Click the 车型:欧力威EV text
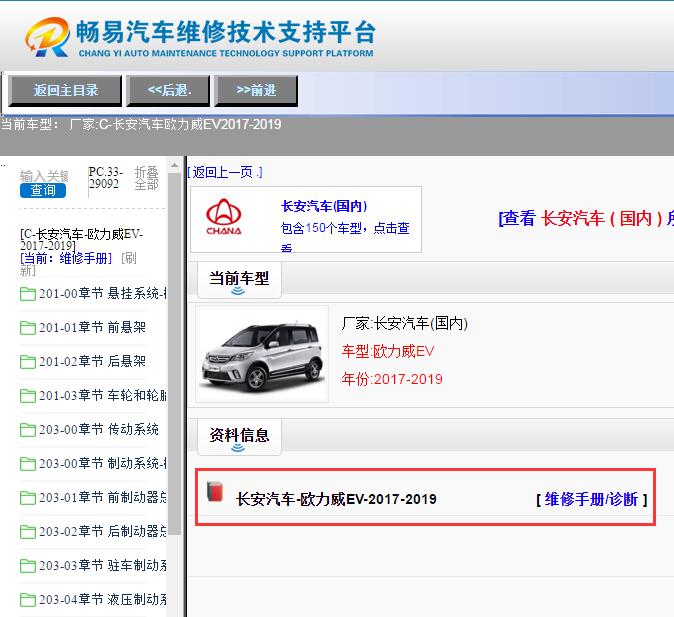Image resolution: width=674 pixels, height=617 pixels. 388,352
